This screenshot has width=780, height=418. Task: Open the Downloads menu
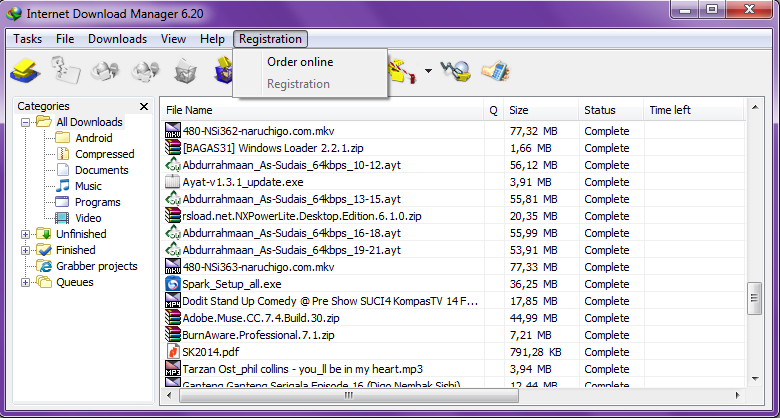click(117, 39)
